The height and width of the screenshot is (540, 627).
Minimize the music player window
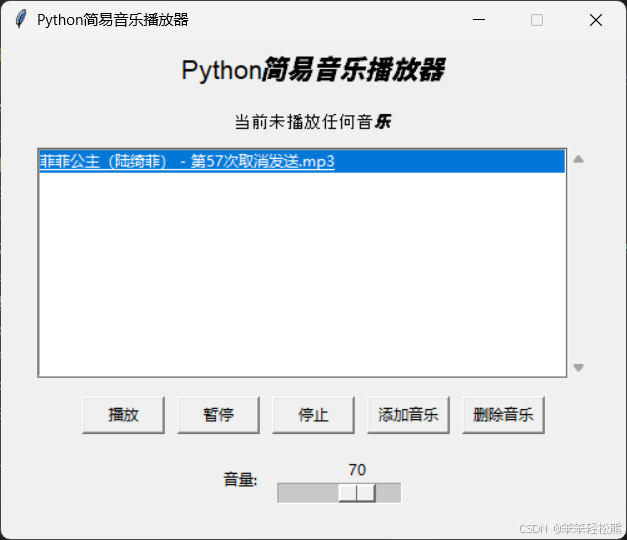479,20
